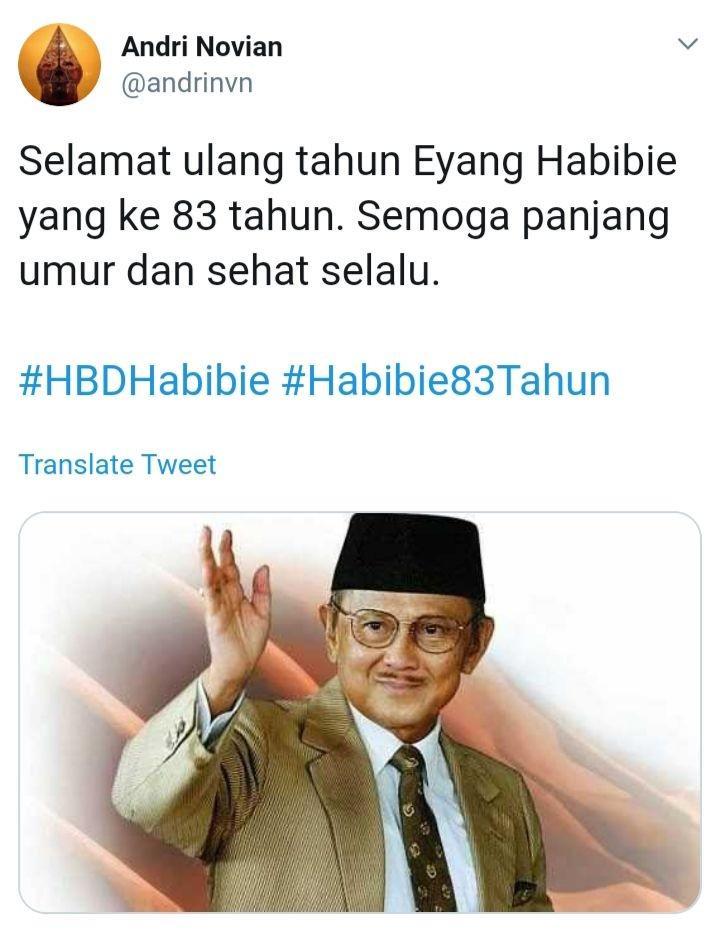View the attached photo of waving man
The width and height of the screenshot is (720, 941).
tap(360, 712)
